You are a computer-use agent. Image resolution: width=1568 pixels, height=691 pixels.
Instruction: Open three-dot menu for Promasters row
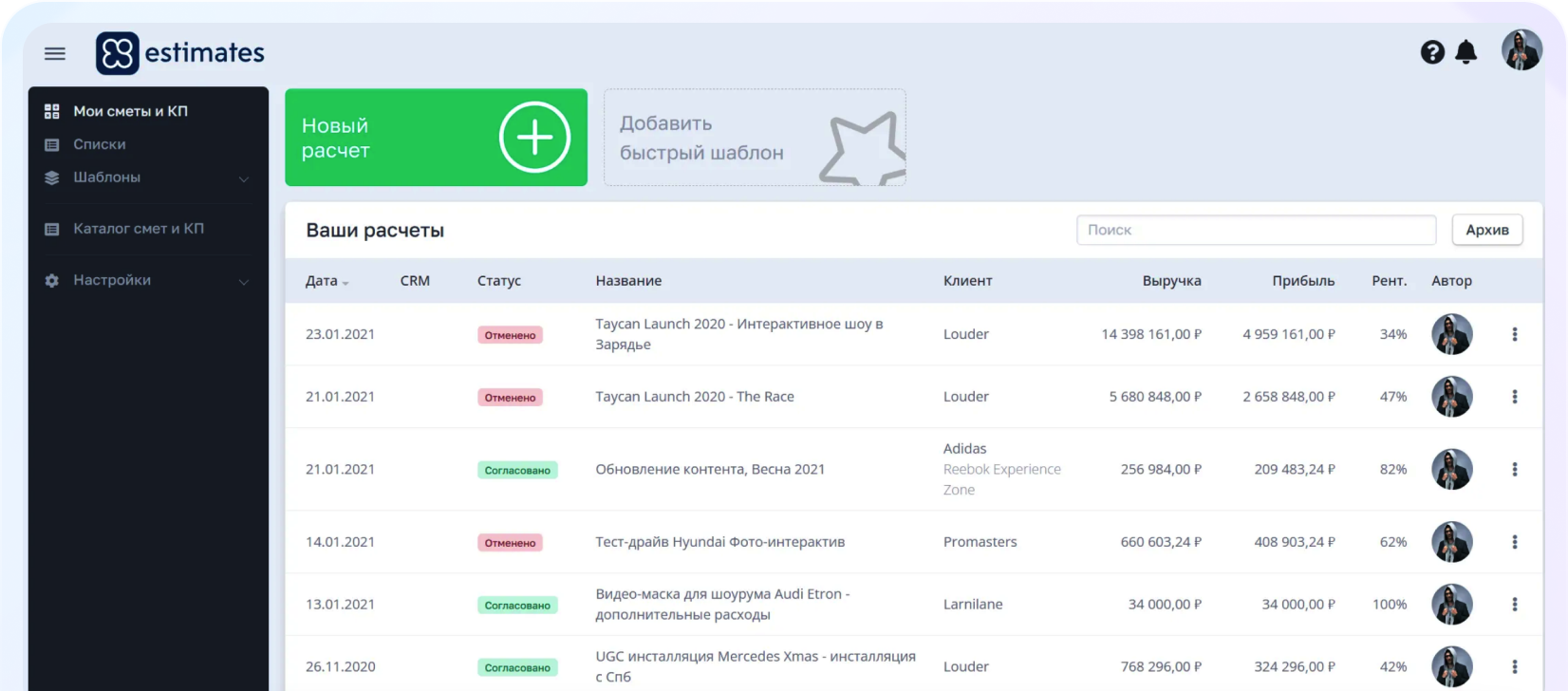tap(1514, 542)
